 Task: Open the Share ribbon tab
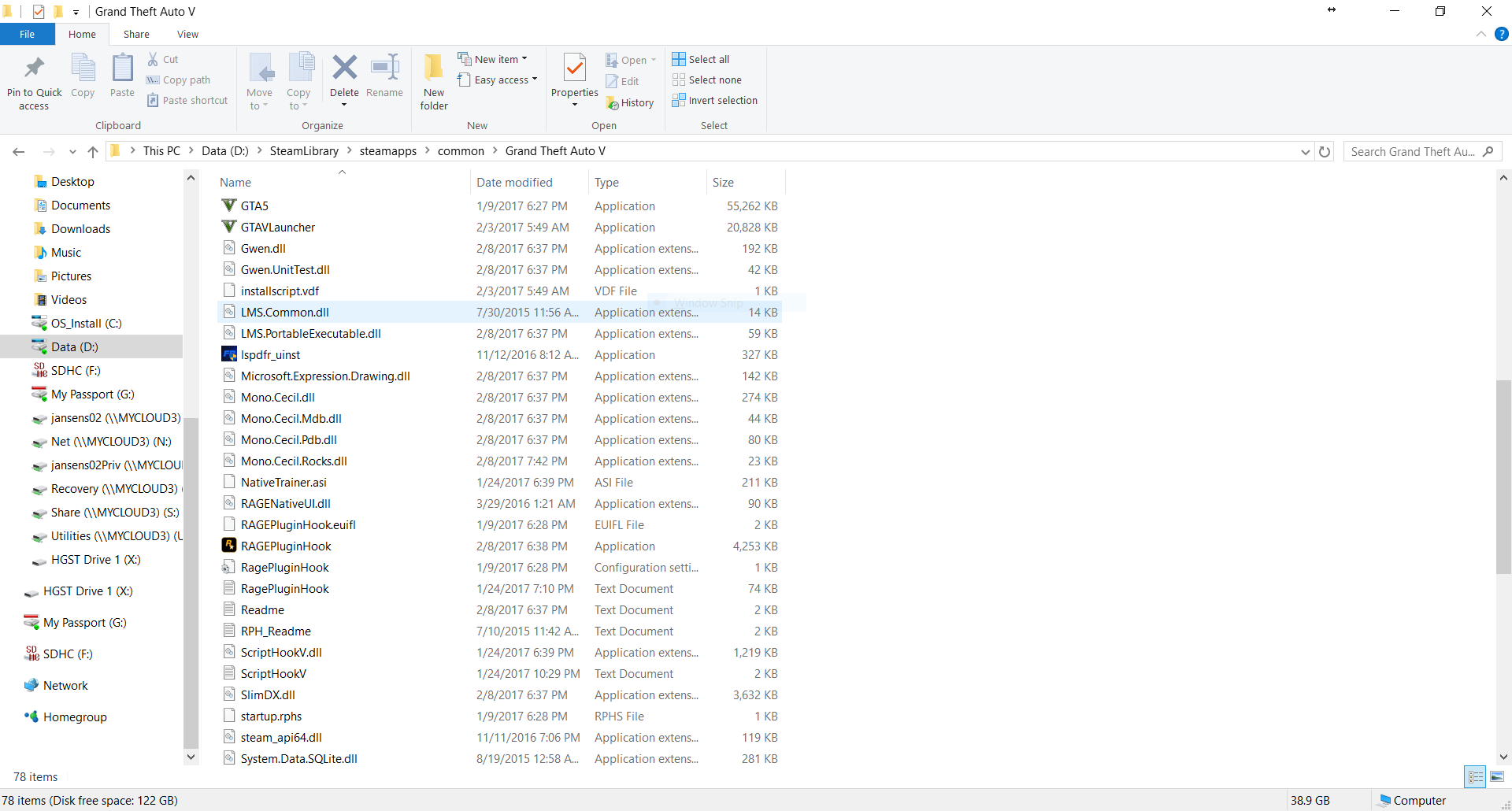136,35
